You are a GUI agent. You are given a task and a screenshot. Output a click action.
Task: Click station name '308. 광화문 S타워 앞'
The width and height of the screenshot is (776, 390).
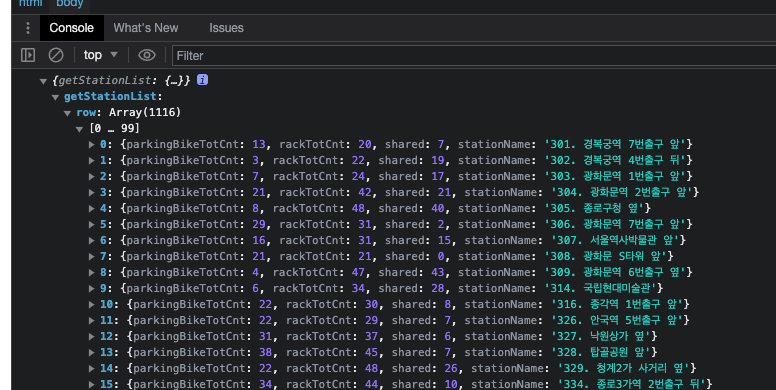[605, 256]
